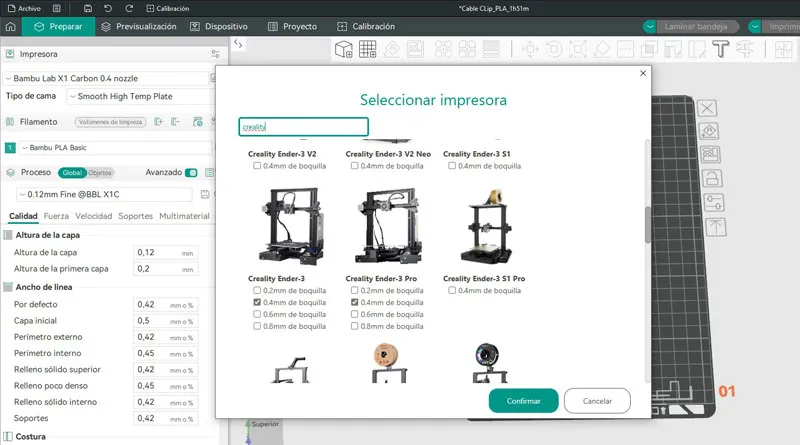Click the Altura de la capa value field
This screenshot has width=800, height=445.
pyautogui.click(x=165, y=253)
